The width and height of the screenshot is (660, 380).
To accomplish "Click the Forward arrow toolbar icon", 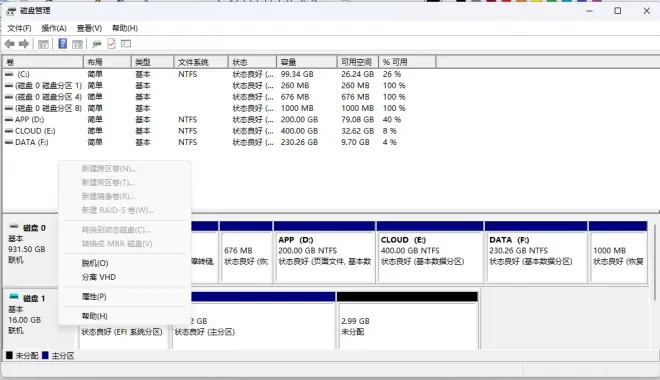I will click(24, 44).
